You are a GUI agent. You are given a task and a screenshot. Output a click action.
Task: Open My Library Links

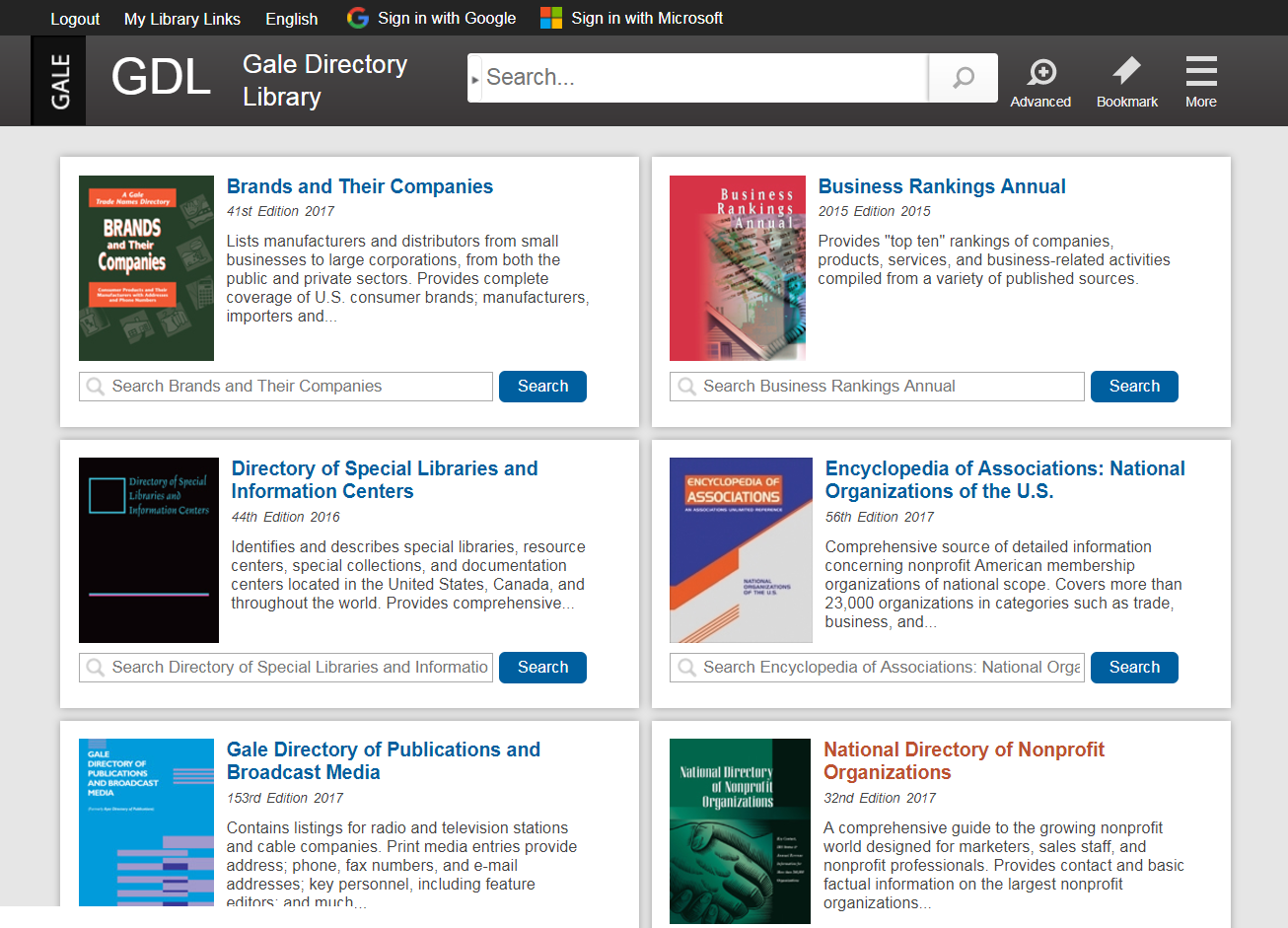pos(182,19)
